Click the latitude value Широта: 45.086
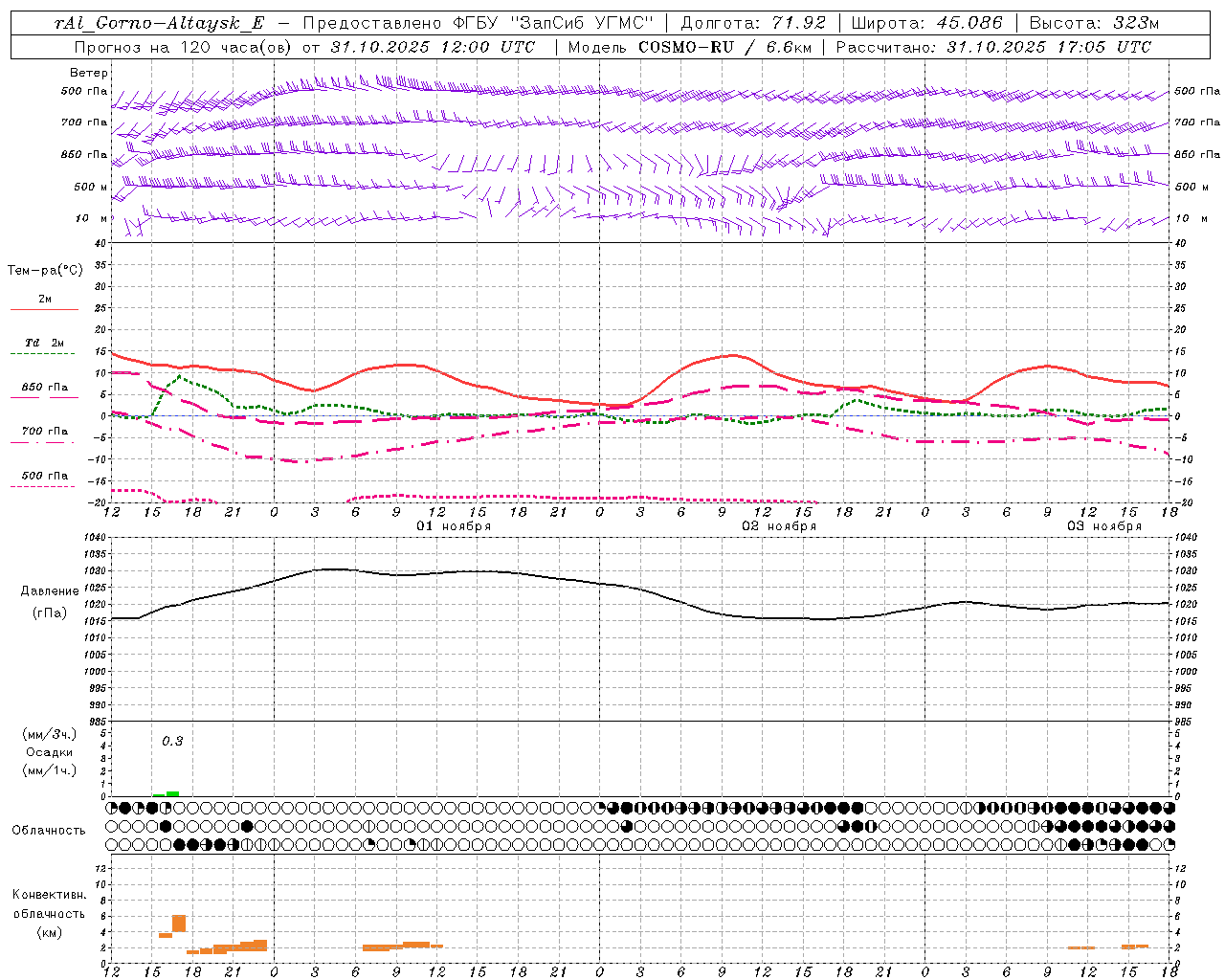This screenshot has width=1225, height=980. coord(926,23)
